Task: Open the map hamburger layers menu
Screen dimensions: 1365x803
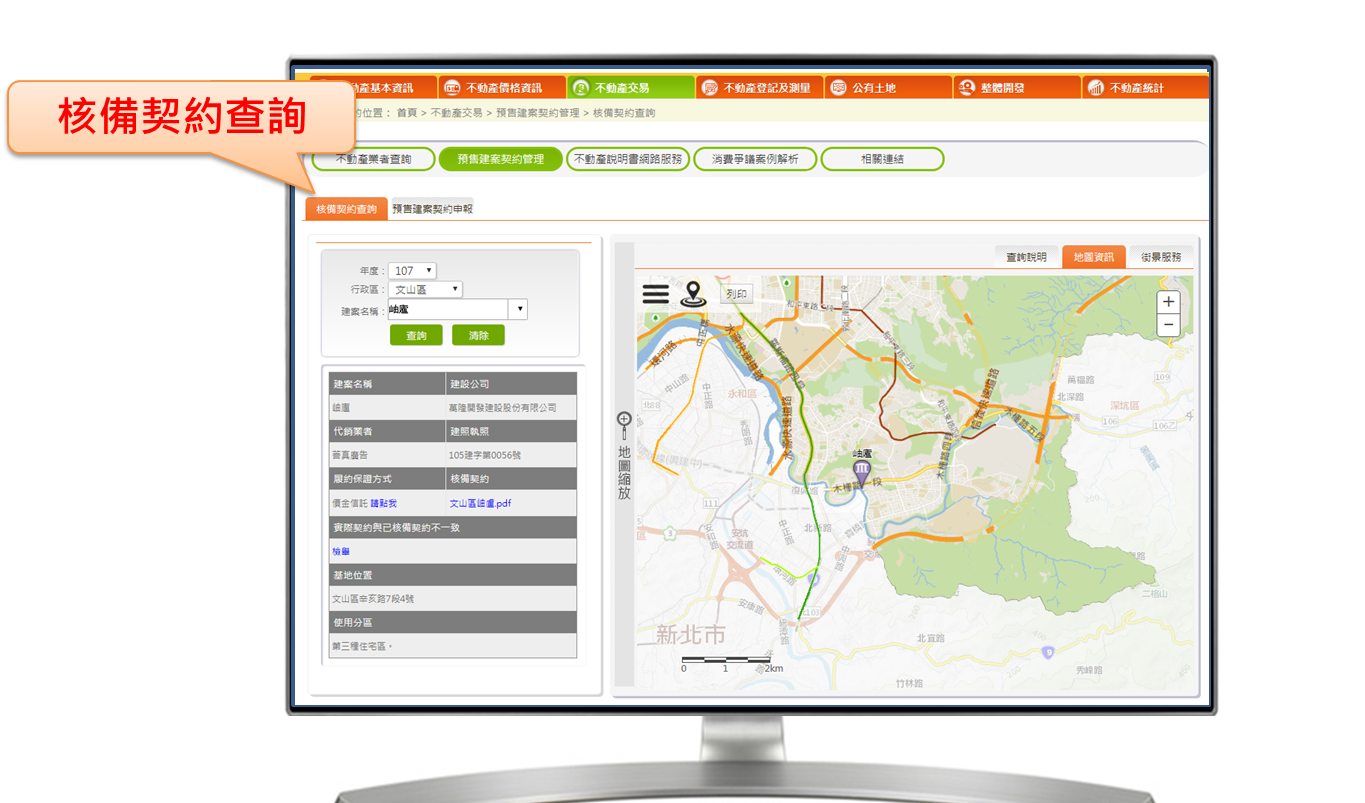Action: pos(655,294)
